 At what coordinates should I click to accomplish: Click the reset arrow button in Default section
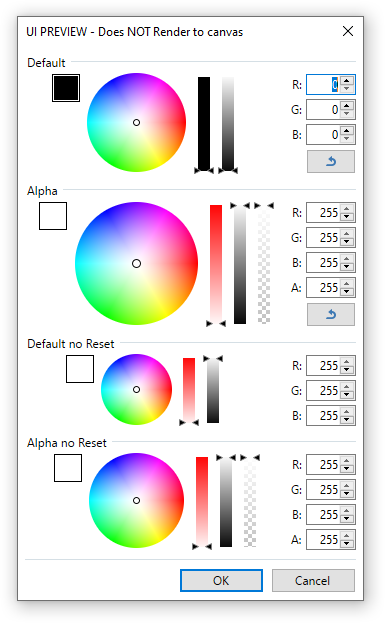(331, 161)
